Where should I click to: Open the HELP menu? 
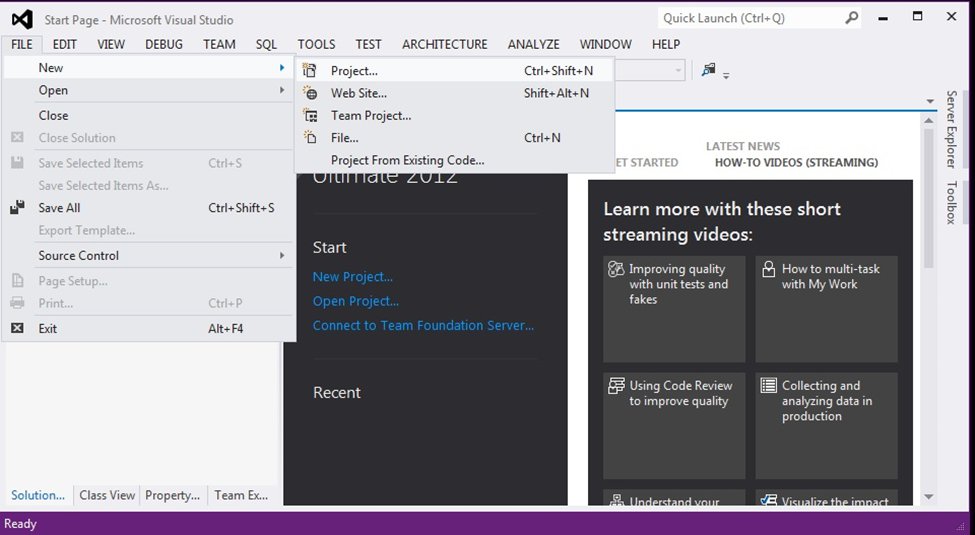click(x=666, y=44)
